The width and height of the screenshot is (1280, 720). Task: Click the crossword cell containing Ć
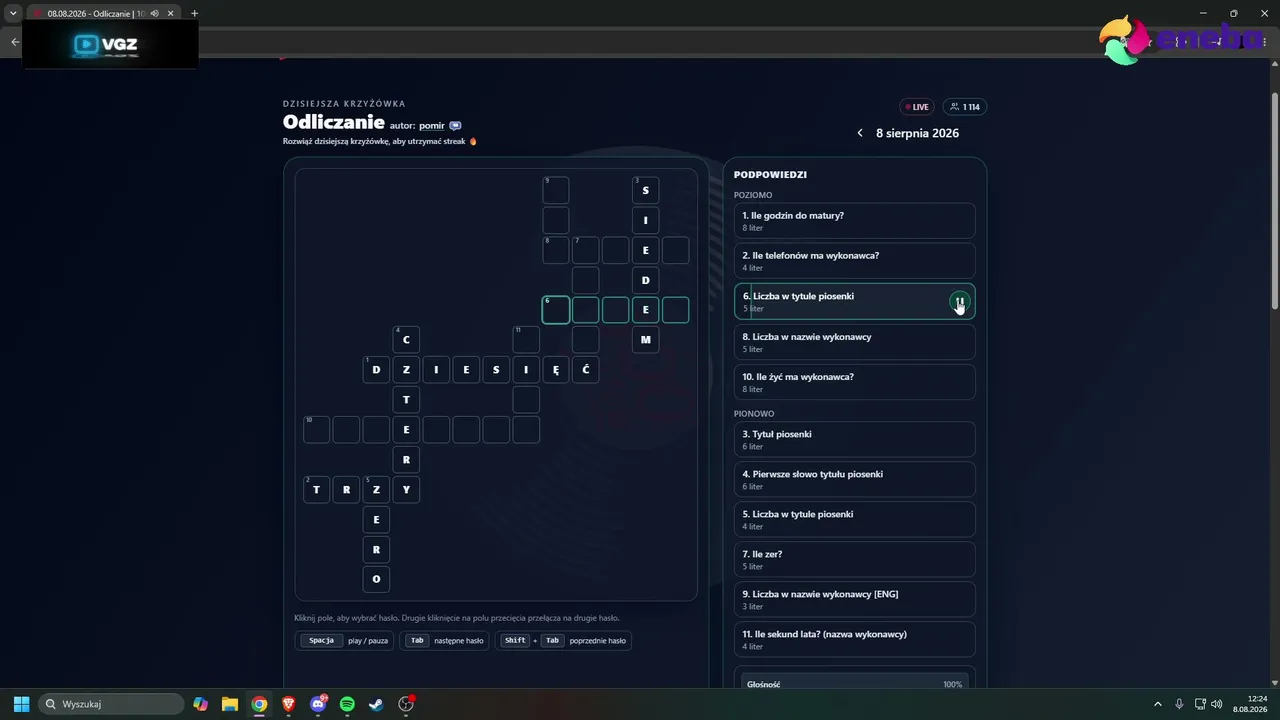(x=586, y=370)
